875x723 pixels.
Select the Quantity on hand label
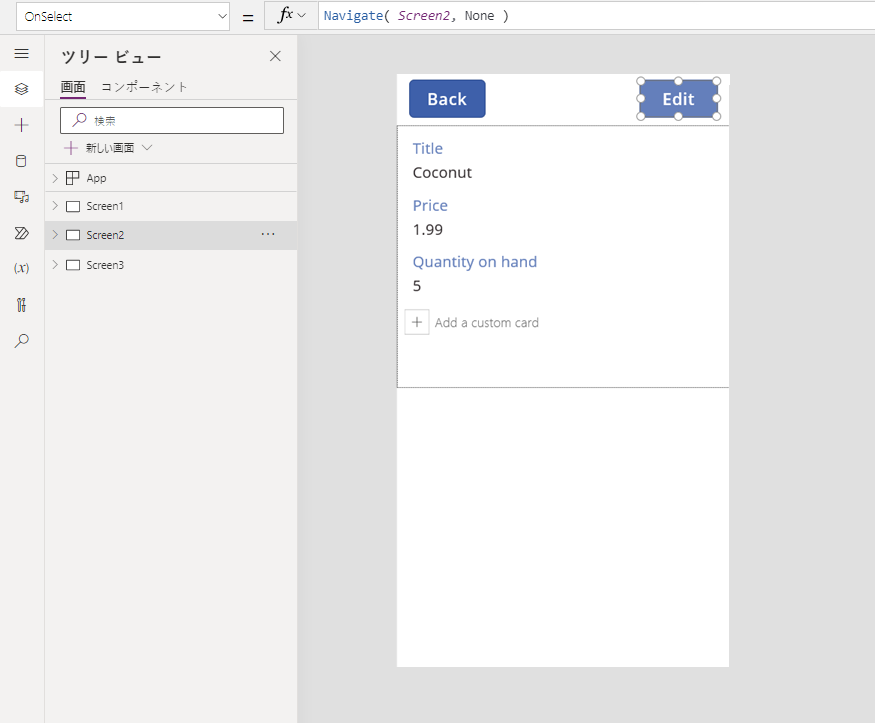pyautogui.click(x=474, y=262)
